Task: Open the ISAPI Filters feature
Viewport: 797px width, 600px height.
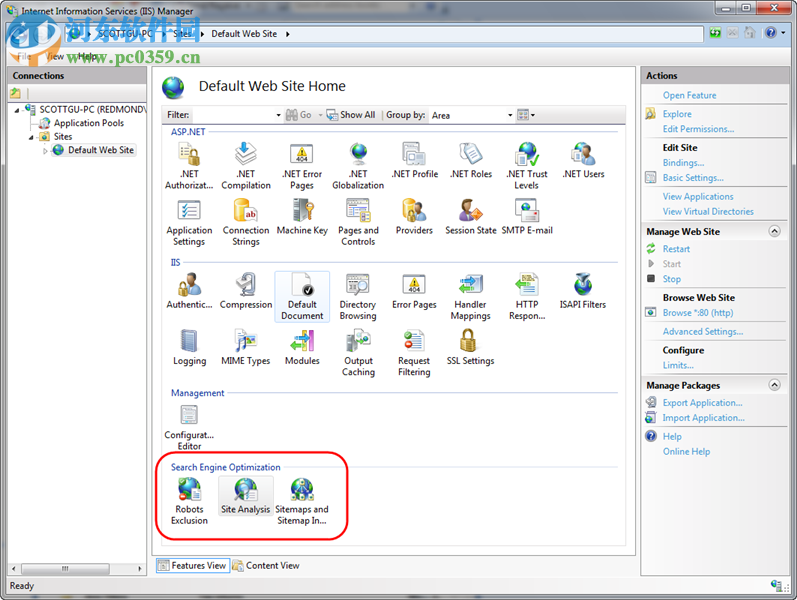Action: point(584,291)
